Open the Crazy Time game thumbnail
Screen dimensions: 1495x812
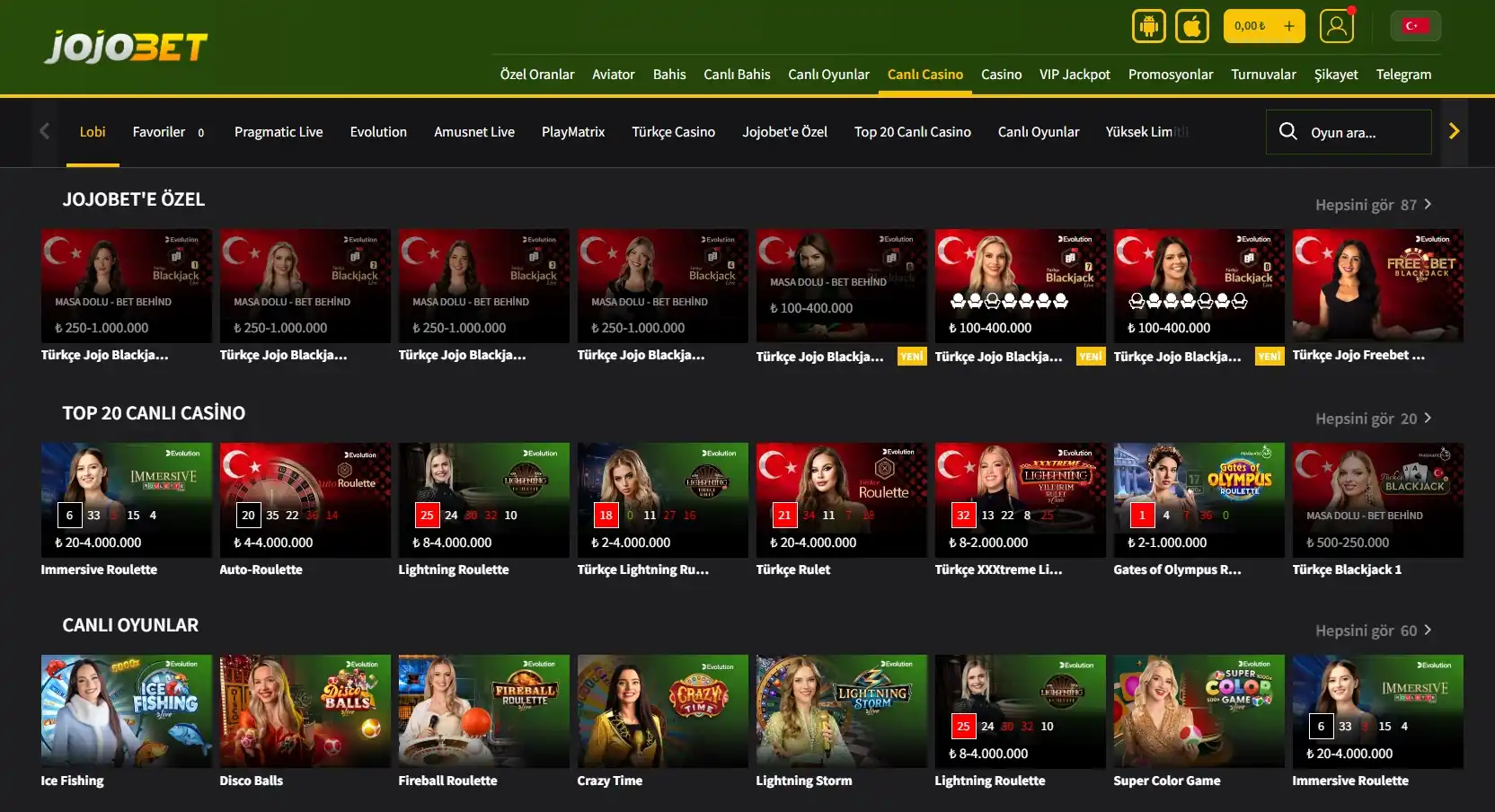pos(662,711)
